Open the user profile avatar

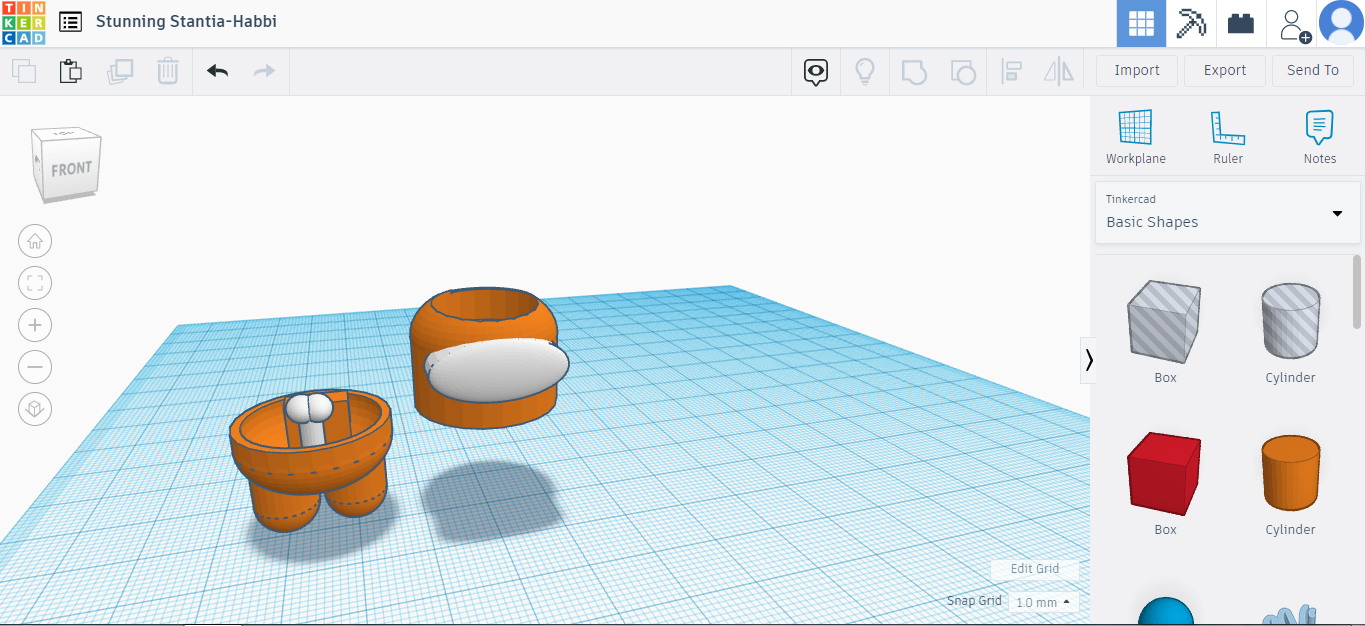point(1341,23)
